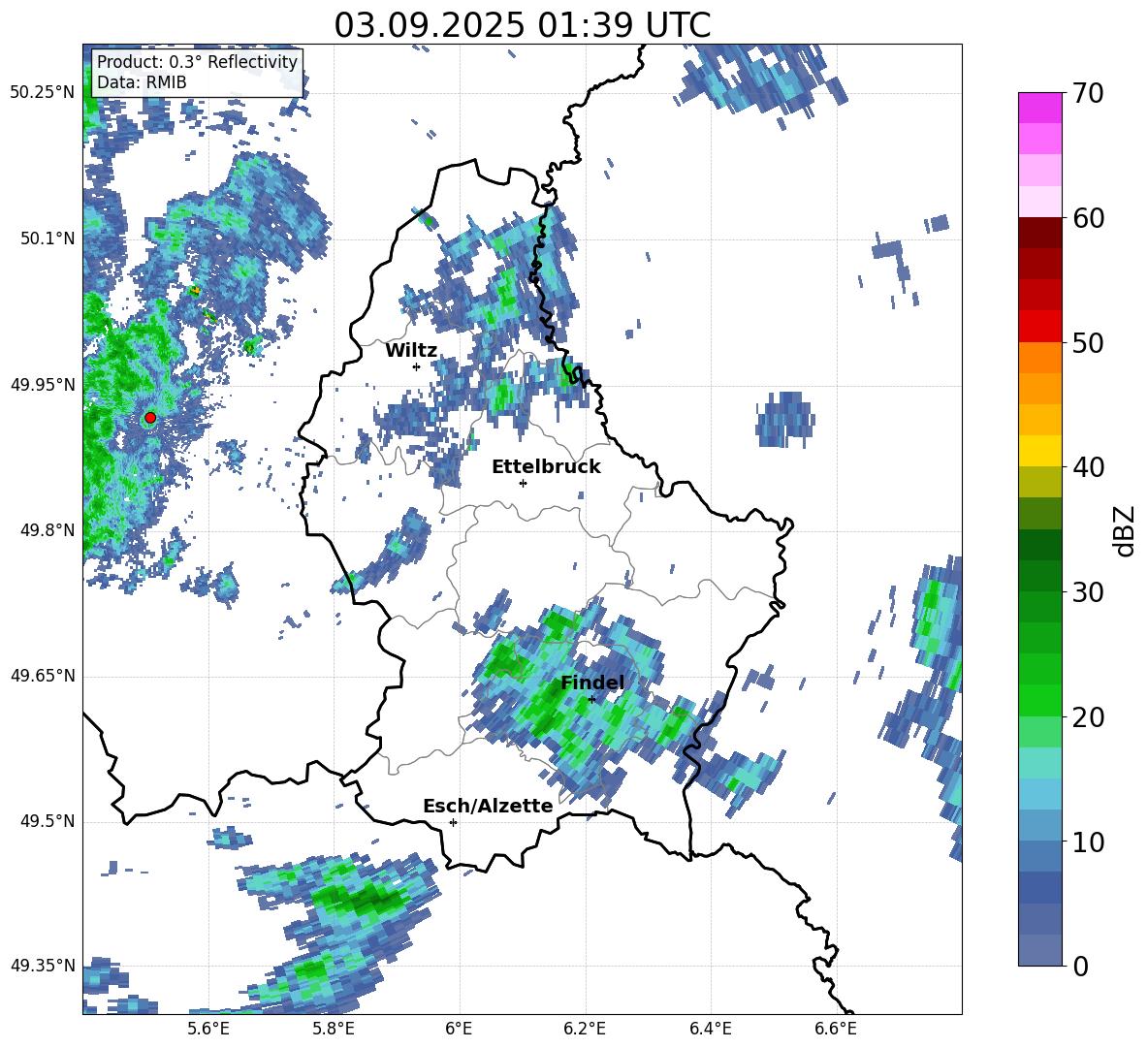Click the 49.65°N latitude tick label
The image size is (1148, 1048).
[43, 676]
